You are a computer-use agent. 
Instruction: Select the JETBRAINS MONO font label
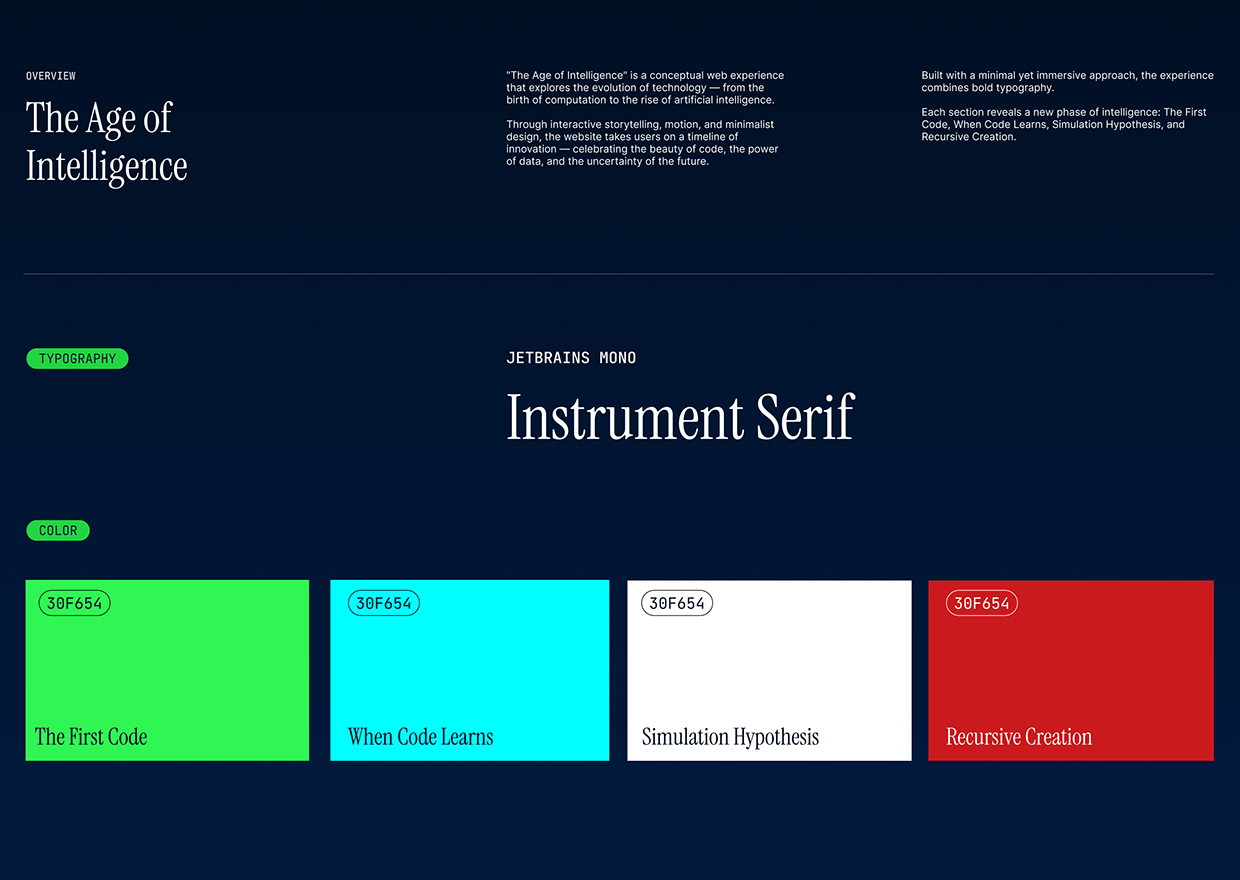pos(571,358)
